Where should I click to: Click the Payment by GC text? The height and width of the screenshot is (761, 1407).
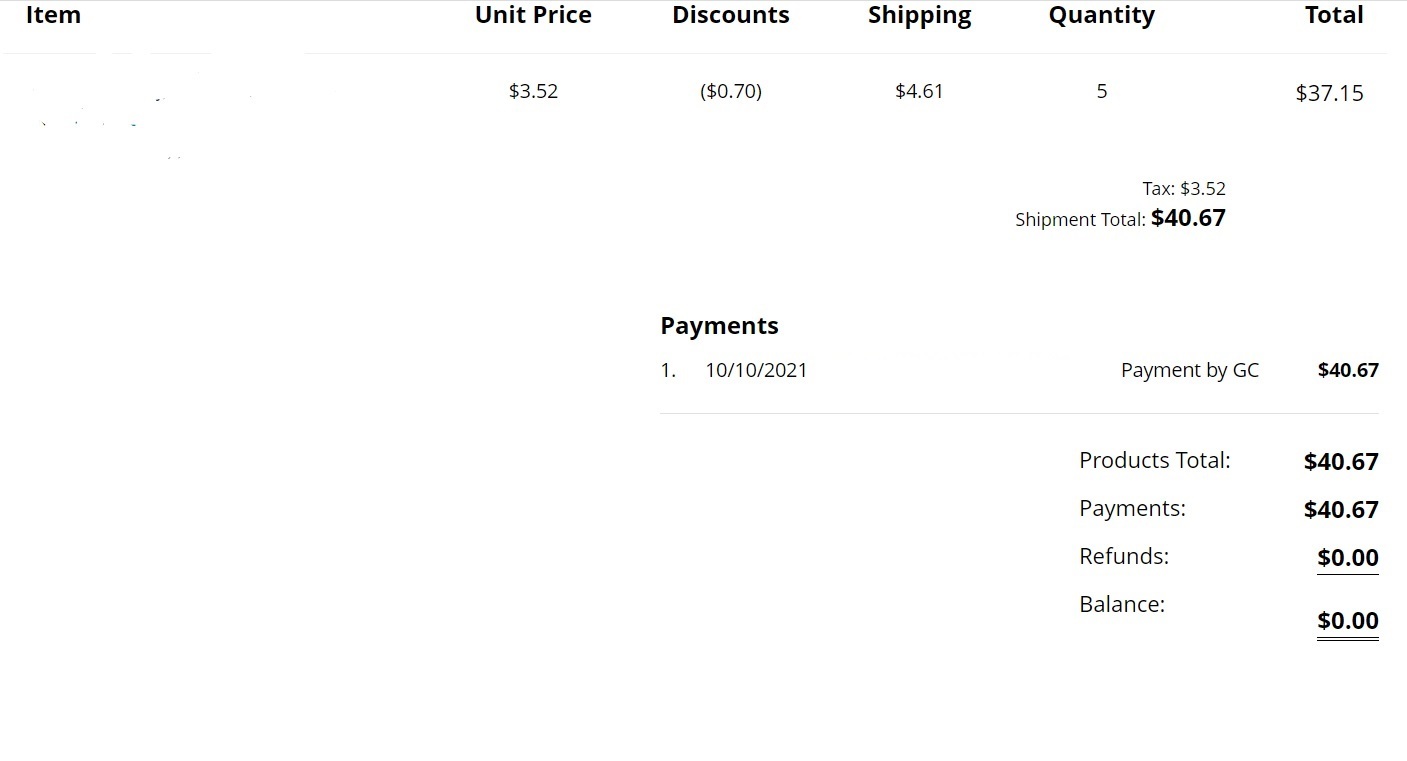pyautogui.click(x=1189, y=370)
